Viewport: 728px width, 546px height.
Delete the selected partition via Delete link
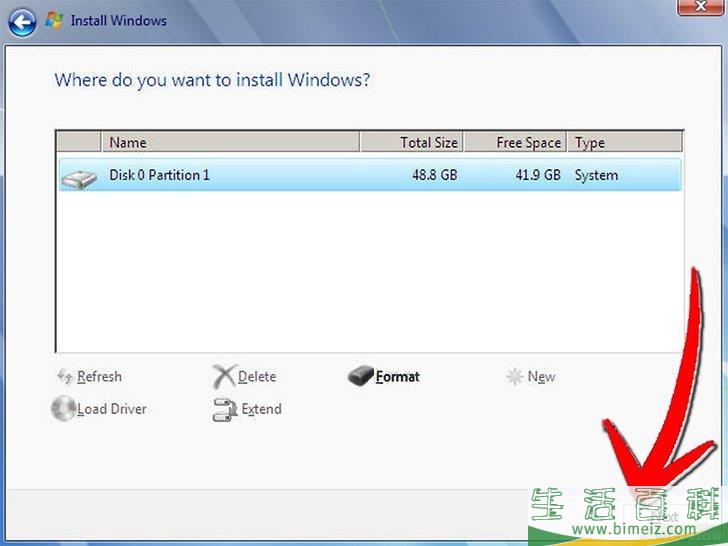257,377
